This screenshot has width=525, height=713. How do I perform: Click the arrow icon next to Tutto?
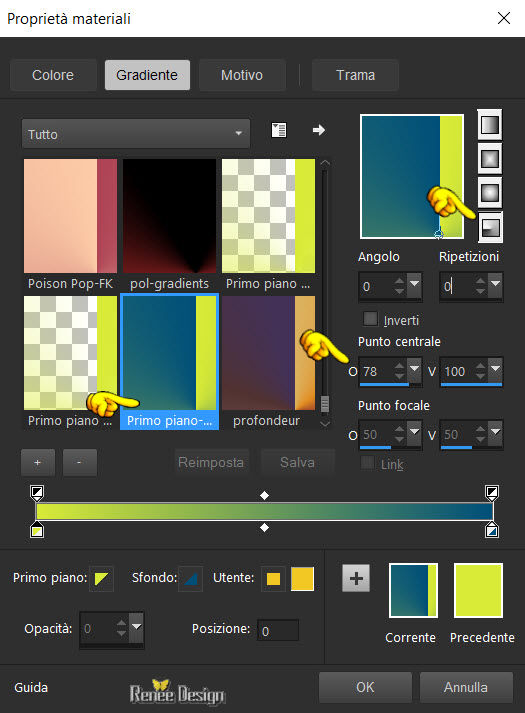tap(319, 130)
